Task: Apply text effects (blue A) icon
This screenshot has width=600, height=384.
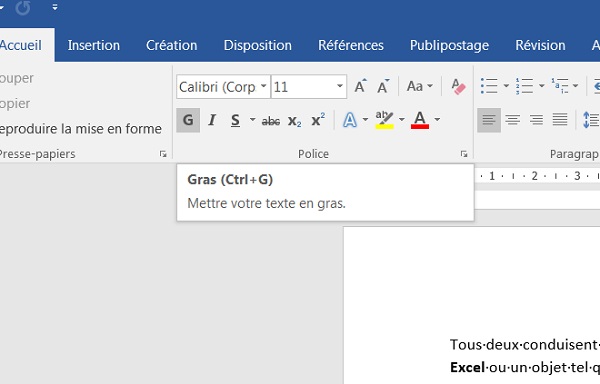Action: click(350, 120)
